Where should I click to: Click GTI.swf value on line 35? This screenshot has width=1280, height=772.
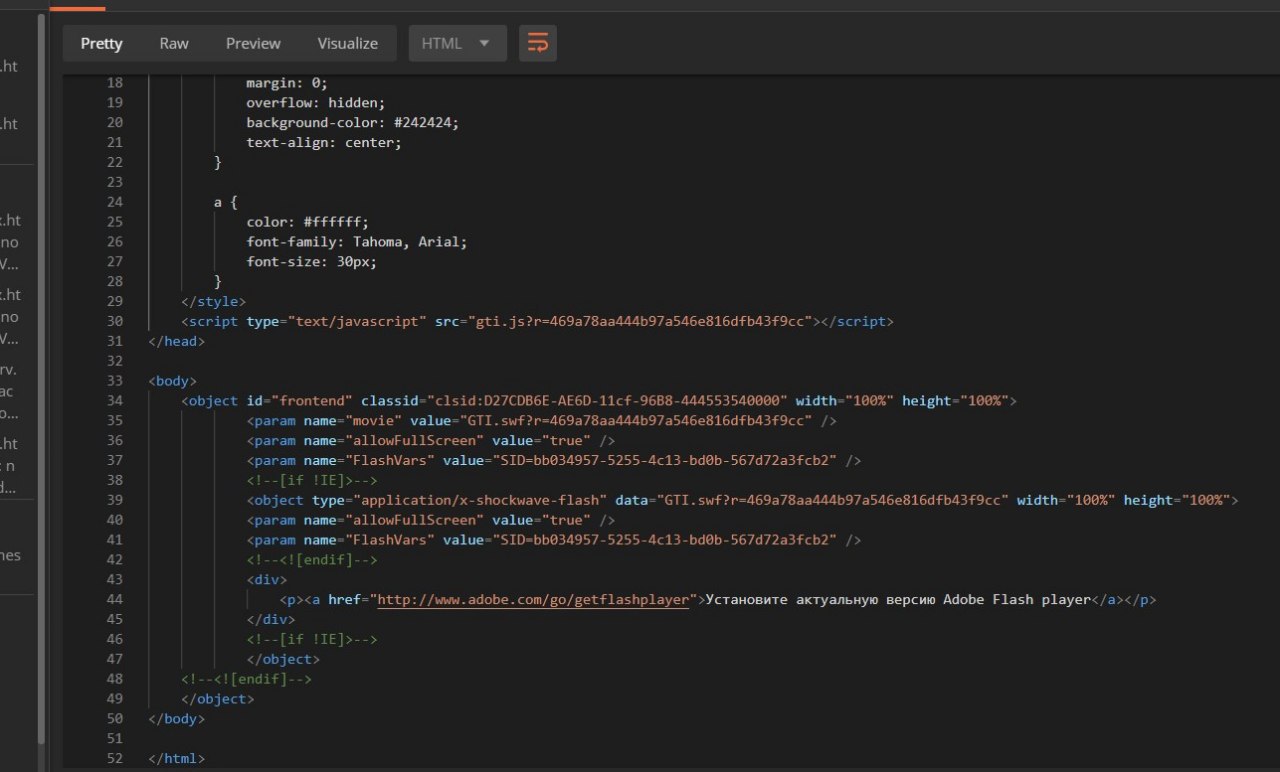[635, 421]
